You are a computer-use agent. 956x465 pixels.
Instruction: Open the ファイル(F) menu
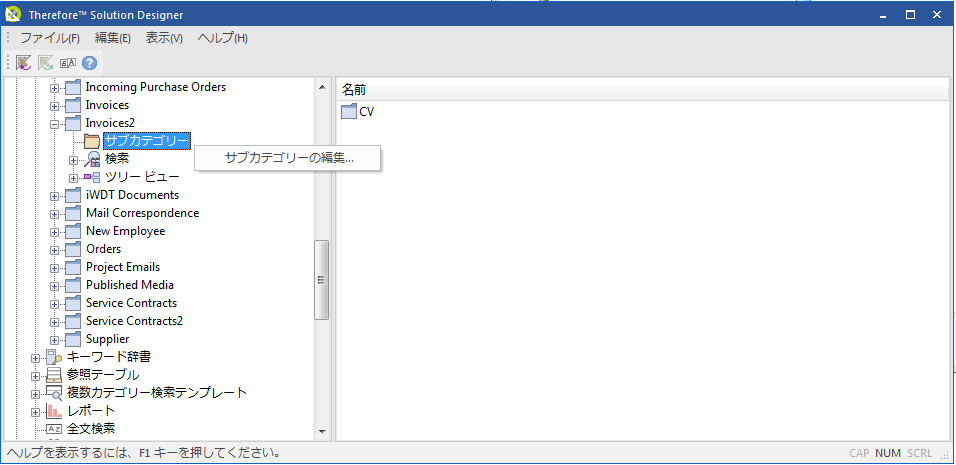click(50, 38)
